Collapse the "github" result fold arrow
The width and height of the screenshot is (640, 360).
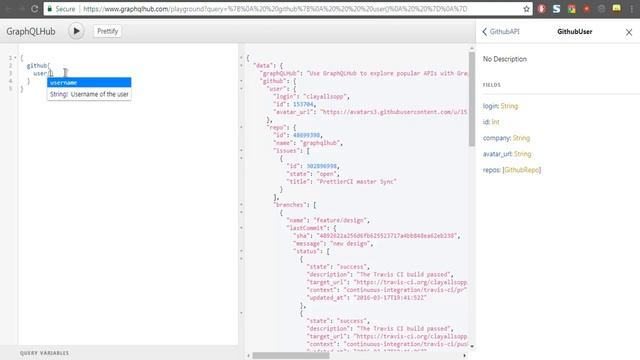[241, 81]
